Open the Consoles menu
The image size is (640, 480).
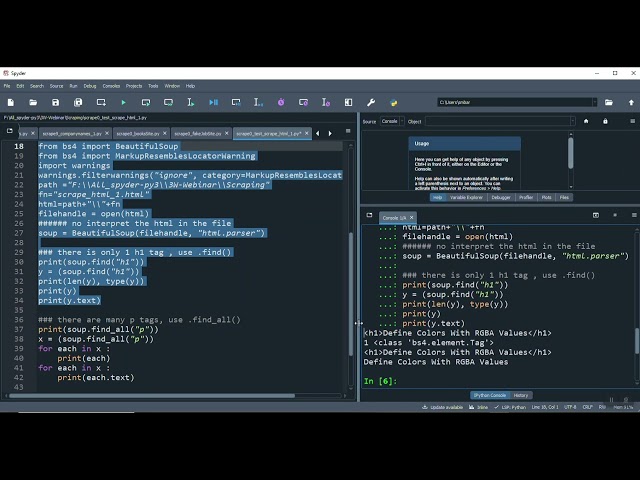pos(111,86)
